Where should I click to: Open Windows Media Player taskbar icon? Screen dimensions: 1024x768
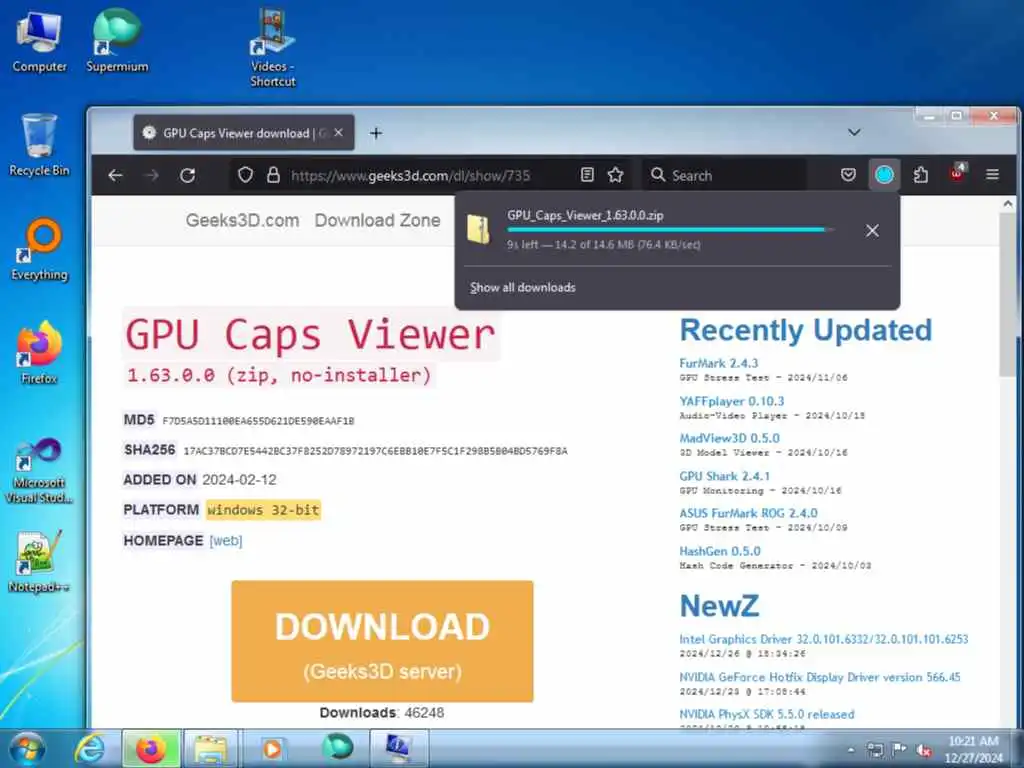[x=272, y=748]
